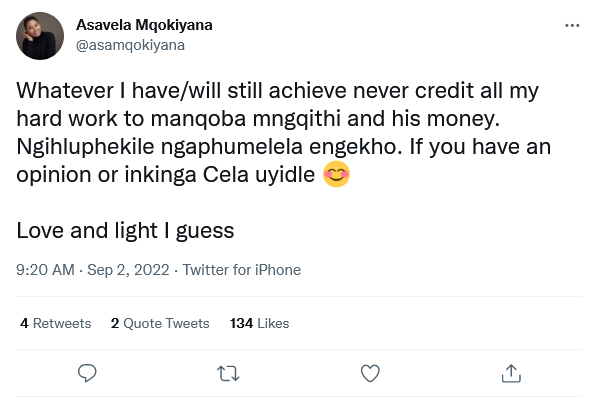Image resolution: width=598 pixels, height=397 pixels.
Task: Open Asavela Mqokiyana's profile picture
Action: point(40,36)
